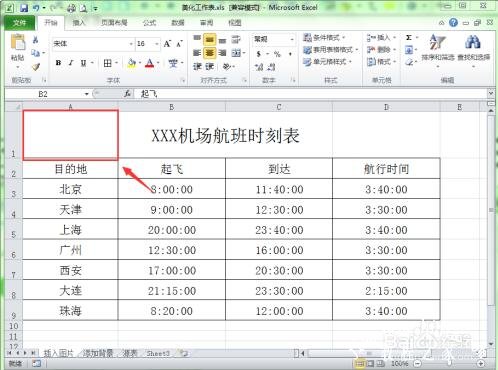This screenshot has height=370, width=498.
Task: Open the Format cells (格式) dropdown
Action: (x=381, y=62)
